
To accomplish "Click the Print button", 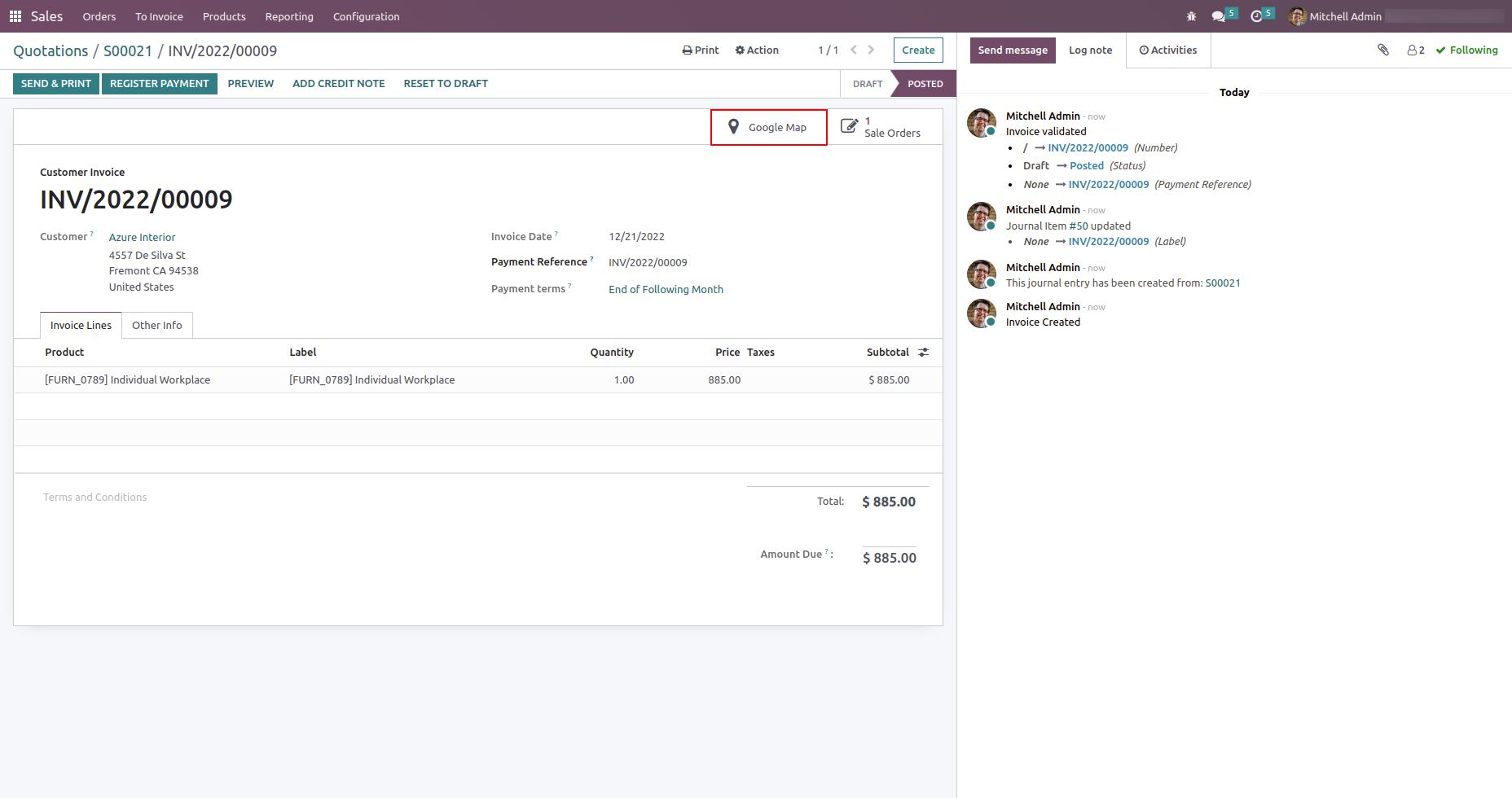I will click(x=701, y=50).
